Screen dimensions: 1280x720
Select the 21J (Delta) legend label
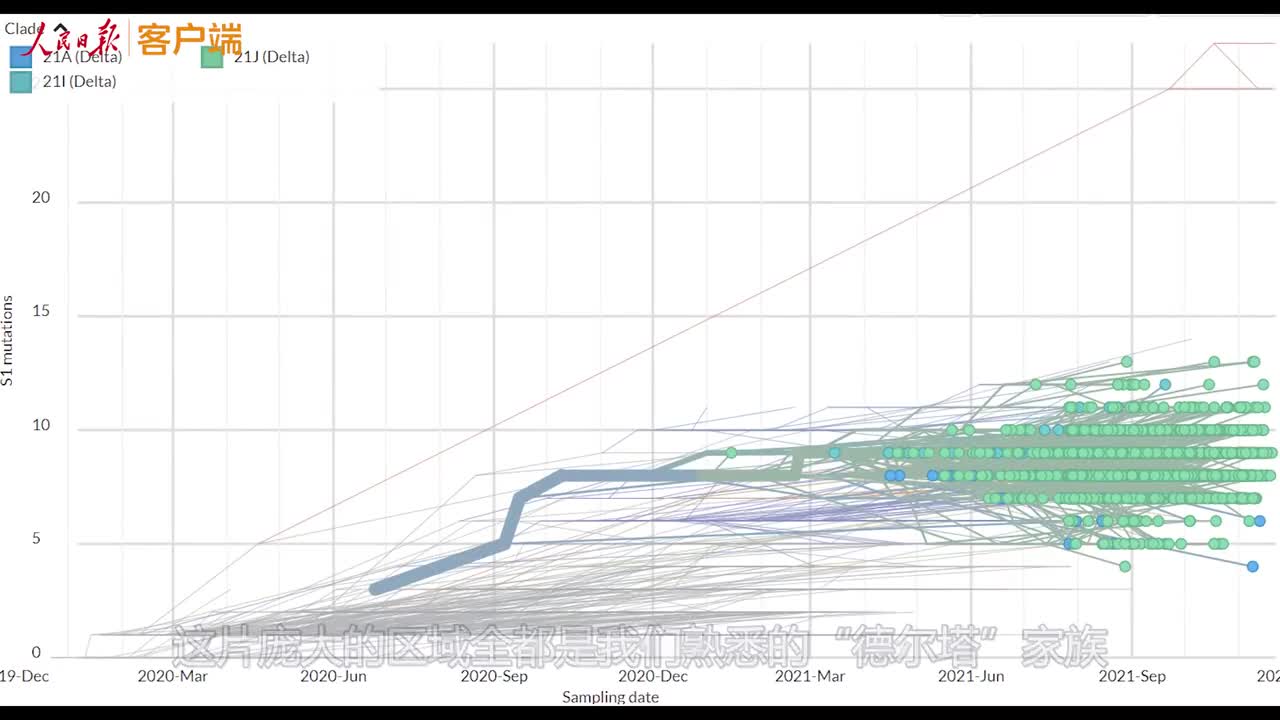(x=271, y=57)
